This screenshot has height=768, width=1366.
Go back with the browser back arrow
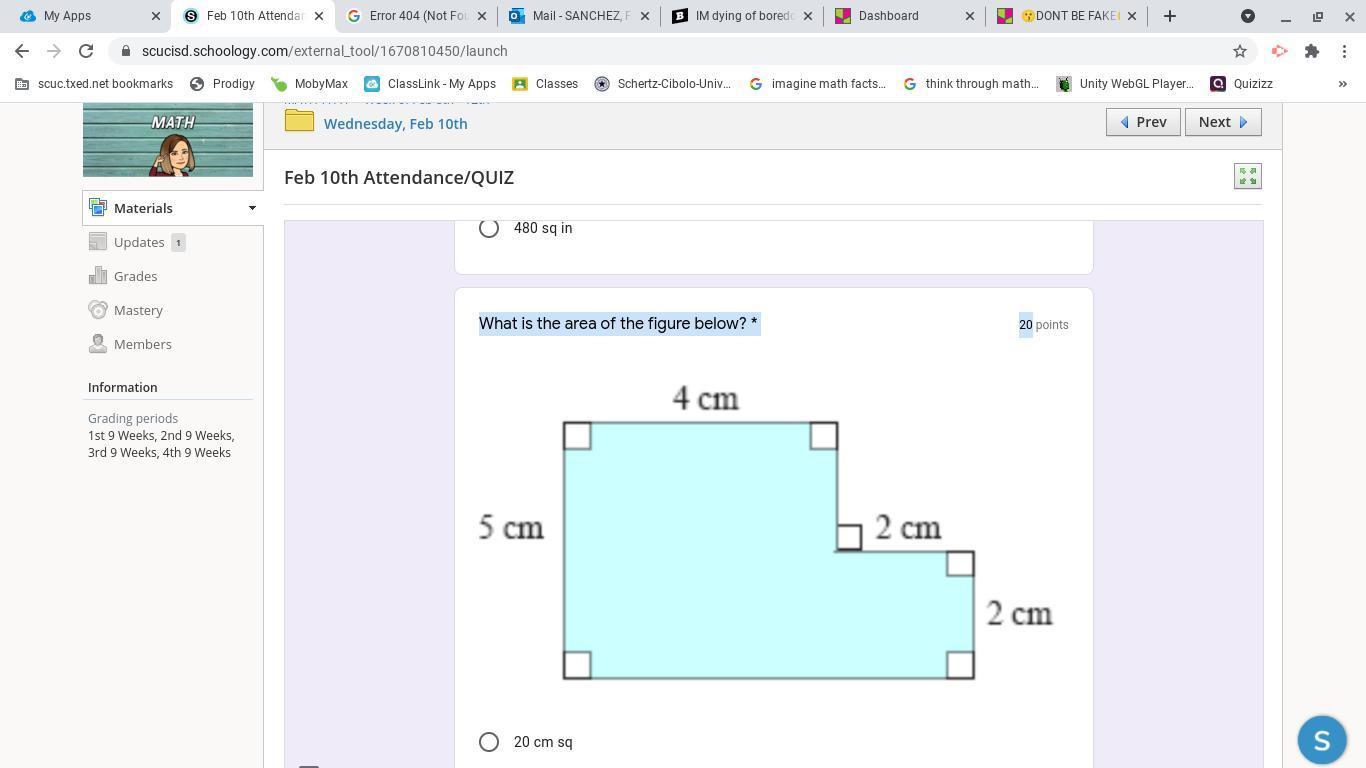coord(22,51)
